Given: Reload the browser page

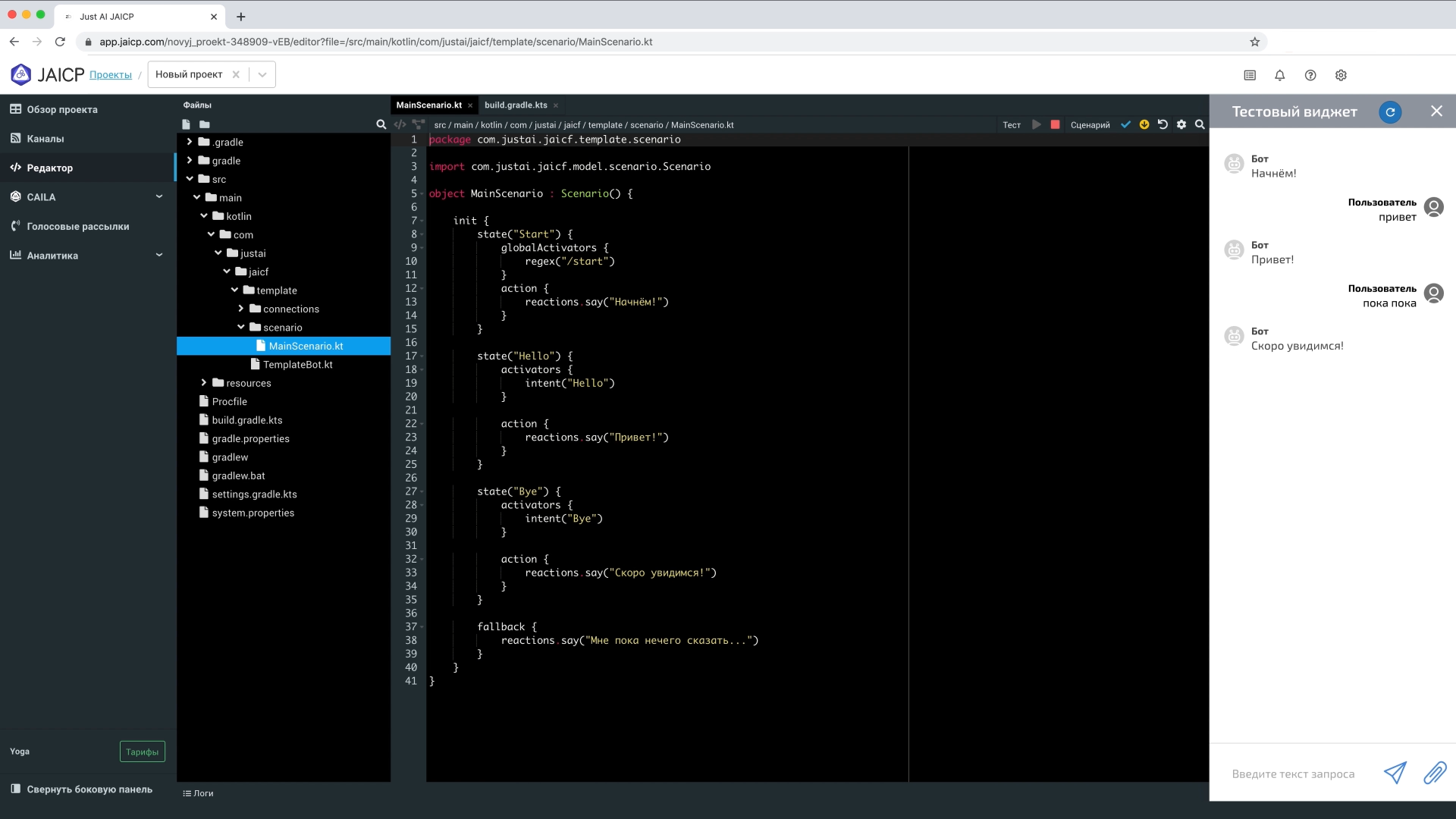Looking at the screenshot, I should 60,42.
